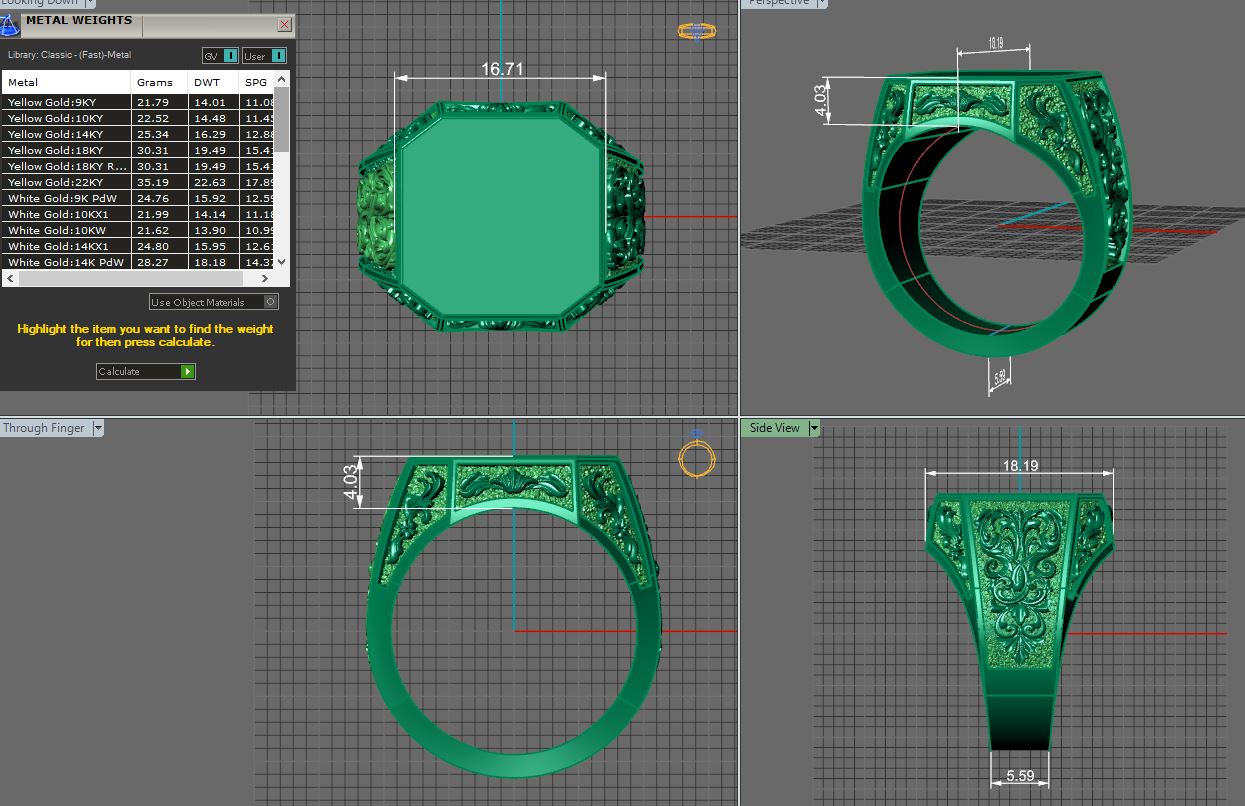Select the 4.03 dimension in Perspective view

click(821, 101)
